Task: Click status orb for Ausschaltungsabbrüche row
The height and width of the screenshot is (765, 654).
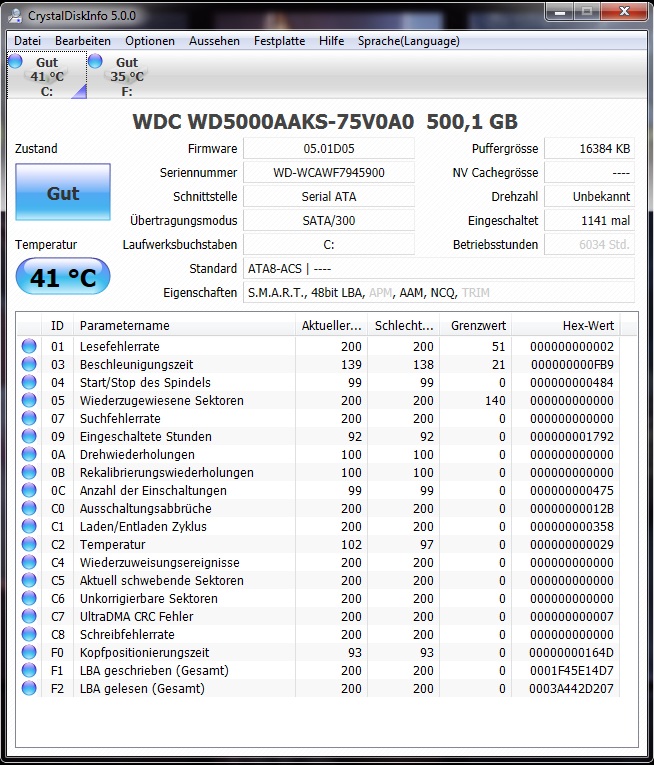Action: pyautogui.click(x=29, y=508)
